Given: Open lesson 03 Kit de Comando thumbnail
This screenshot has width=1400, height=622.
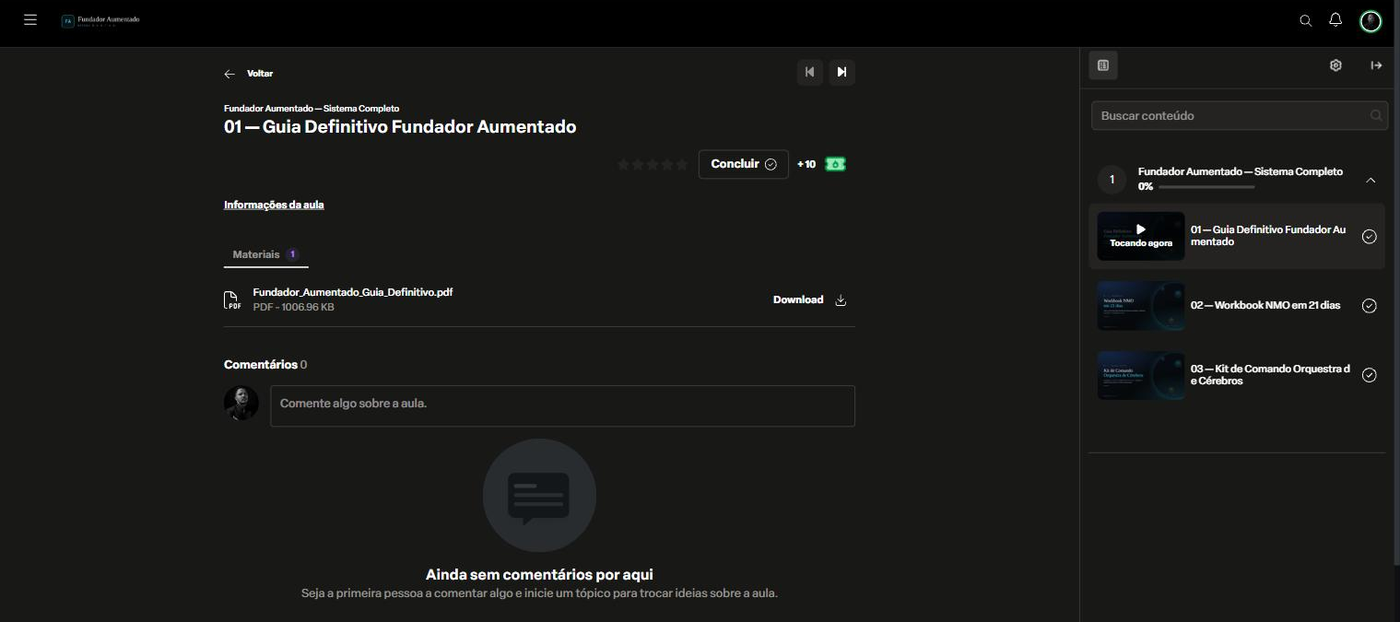Looking at the screenshot, I should pos(1141,375).
